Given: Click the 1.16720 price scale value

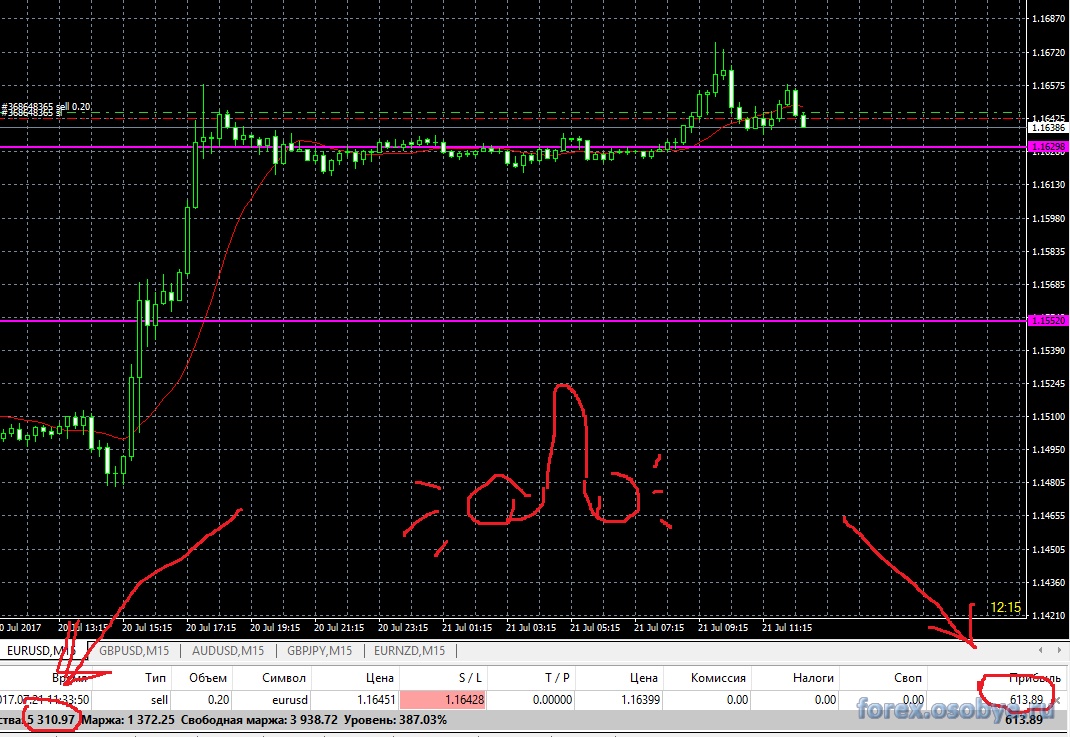Looking at the screenshot, I should [x=1048, y=53].
